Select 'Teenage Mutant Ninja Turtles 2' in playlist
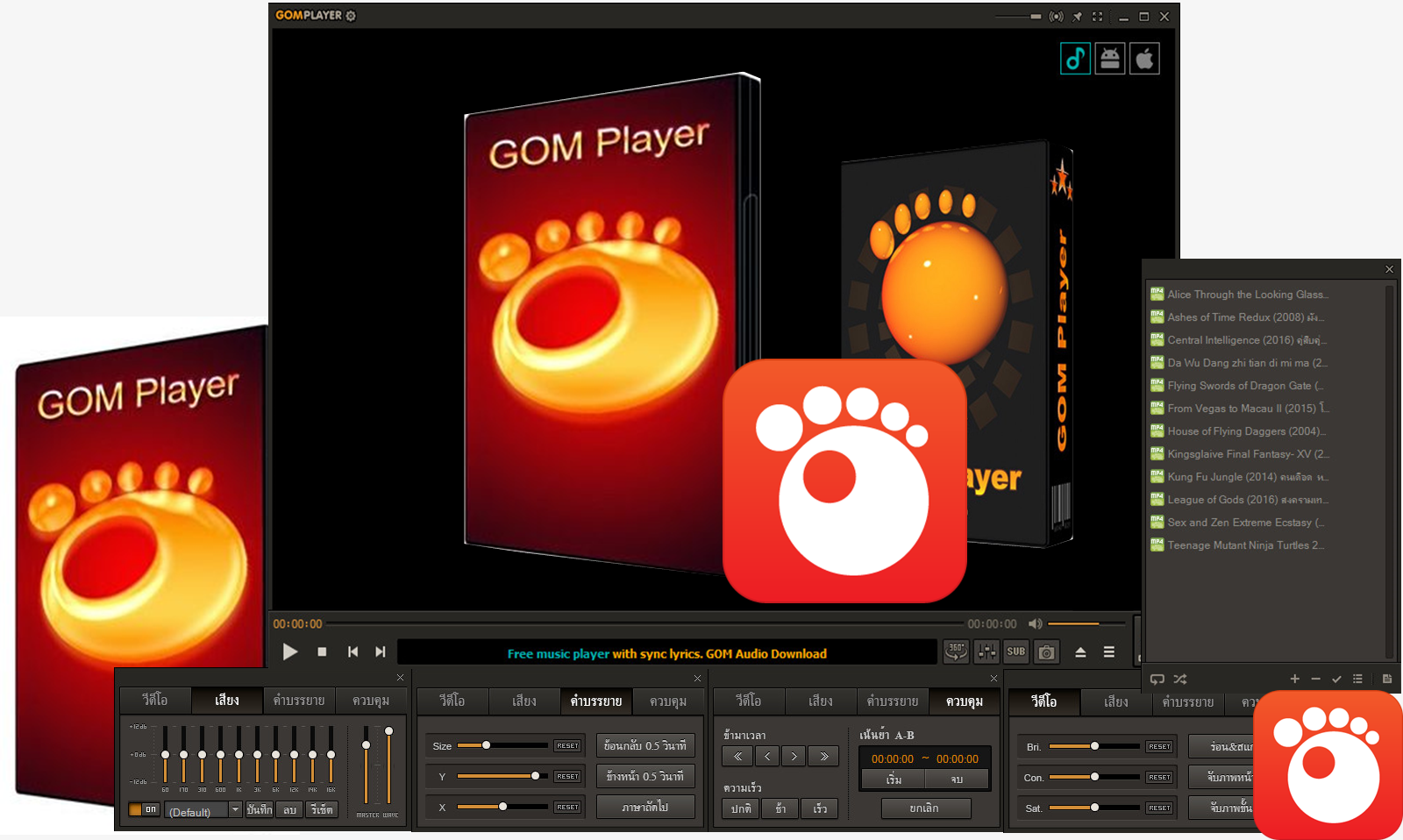1403x840 pixels. point(1239,545)
